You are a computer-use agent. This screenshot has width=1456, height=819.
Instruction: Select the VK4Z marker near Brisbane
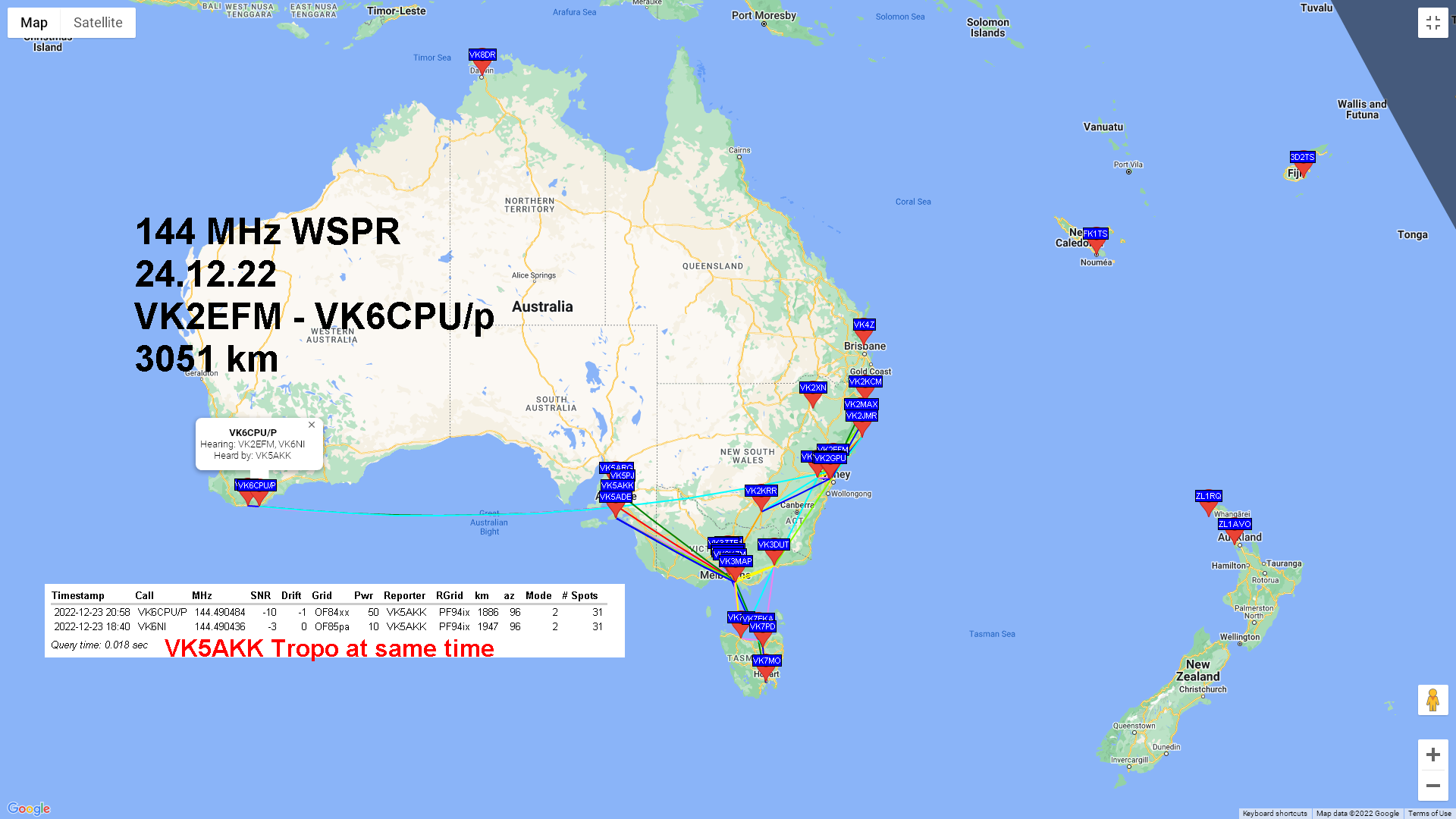coord(864,335)
